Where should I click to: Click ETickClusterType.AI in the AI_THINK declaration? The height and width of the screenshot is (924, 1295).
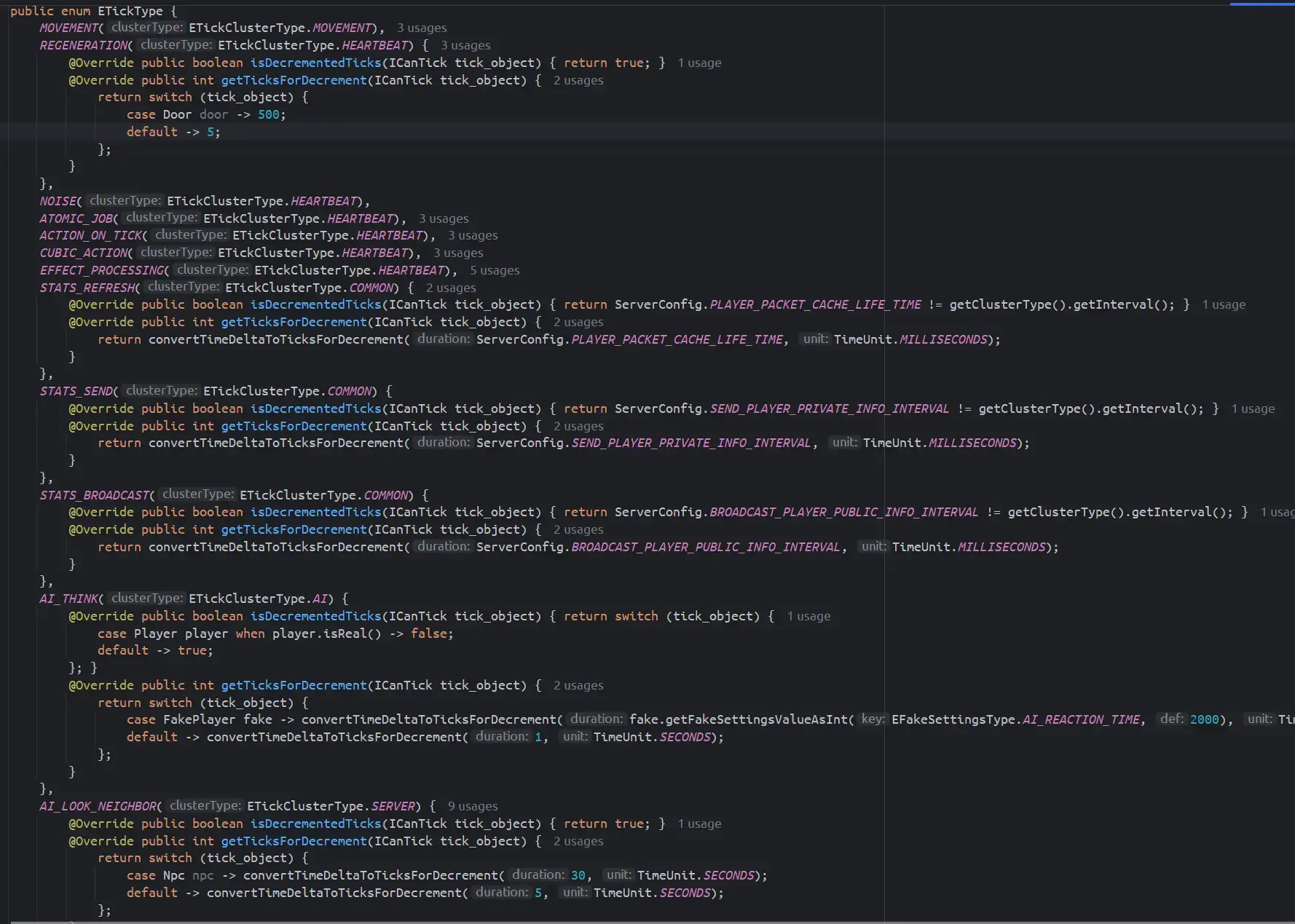pos(258,599)
